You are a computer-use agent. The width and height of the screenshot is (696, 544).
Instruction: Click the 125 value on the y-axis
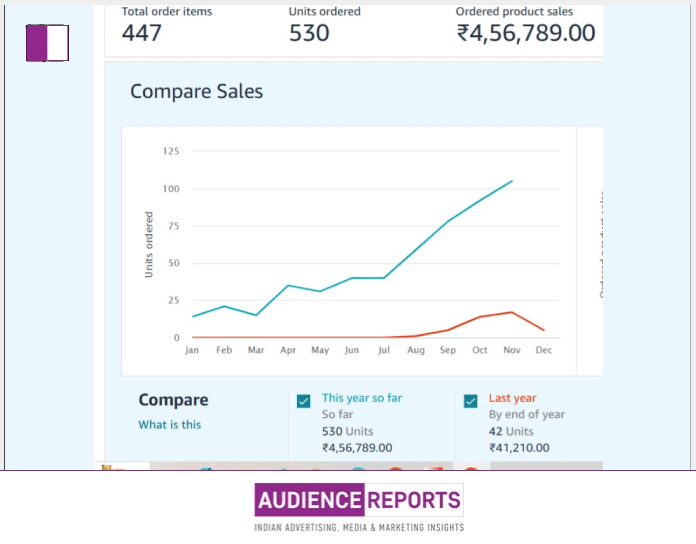pos(169,151)
